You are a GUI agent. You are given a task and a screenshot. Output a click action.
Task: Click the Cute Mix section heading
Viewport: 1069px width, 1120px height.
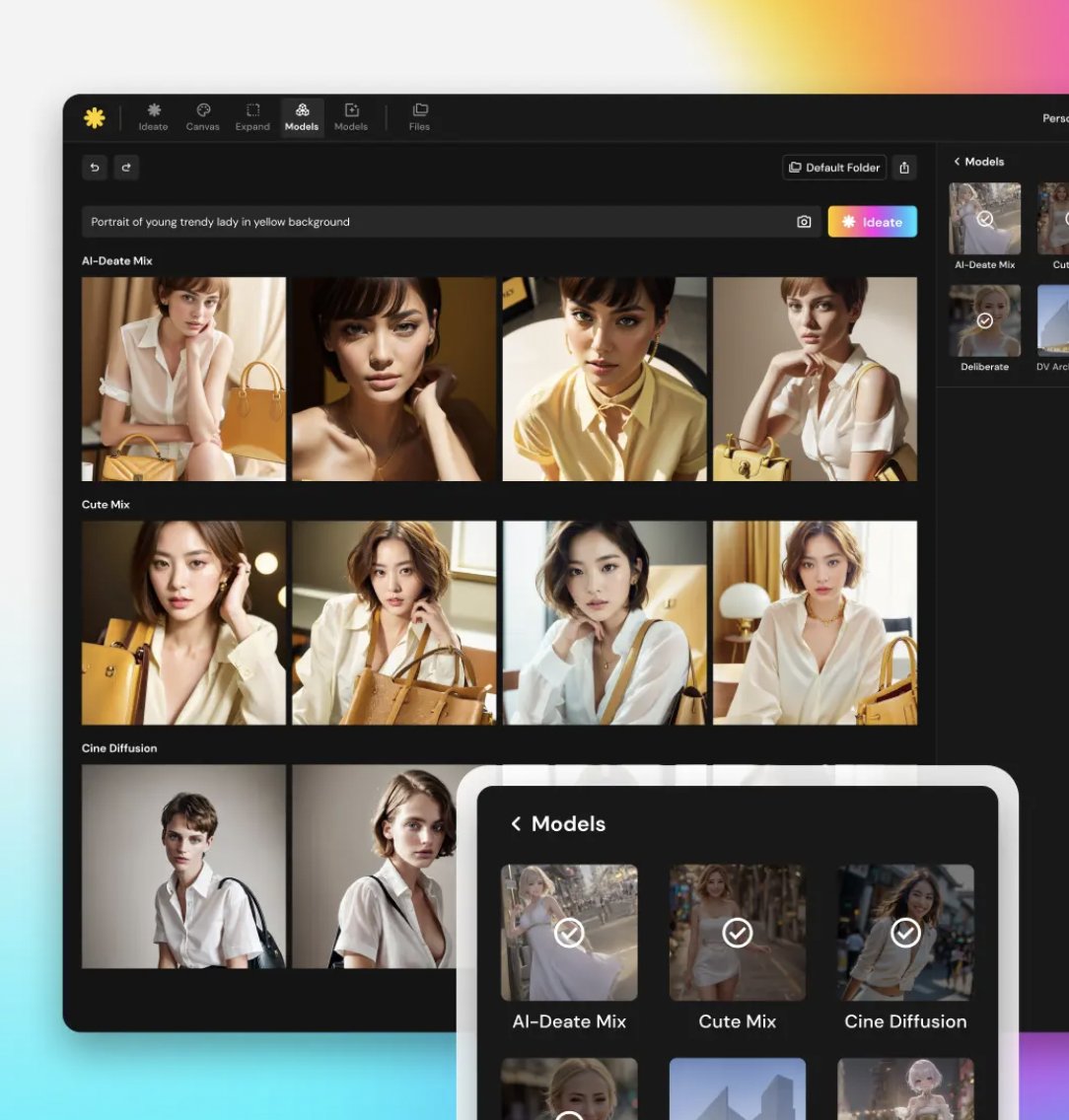106,504
